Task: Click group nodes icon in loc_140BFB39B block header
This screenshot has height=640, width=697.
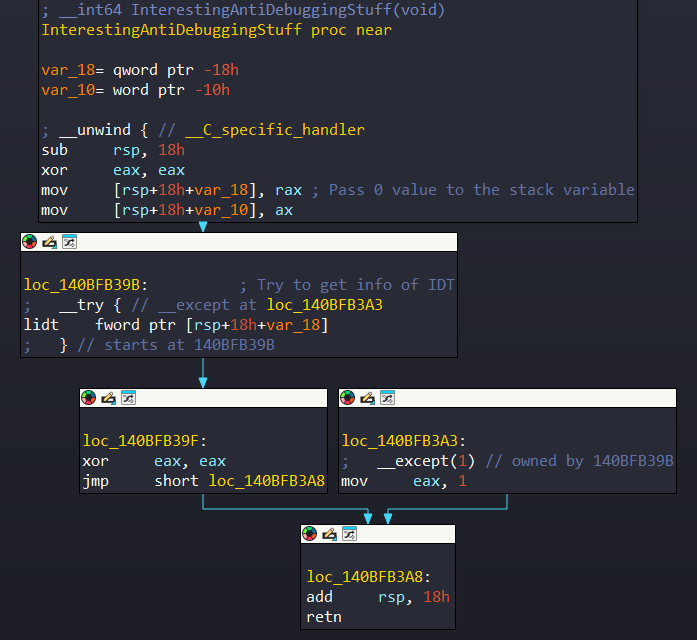Action: click(x=69, y=242)
